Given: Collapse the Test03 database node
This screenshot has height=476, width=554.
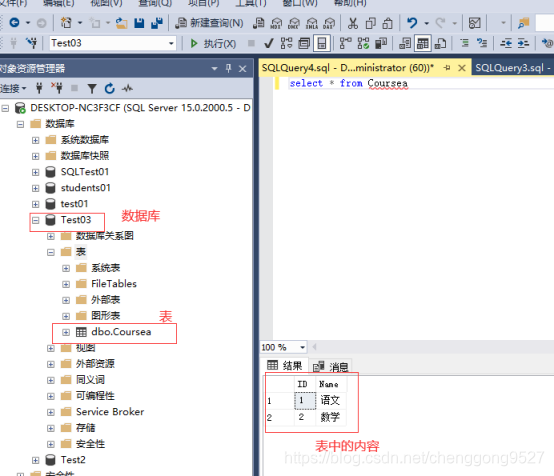Looking at the screenshot, I should (x=35, y=220).
